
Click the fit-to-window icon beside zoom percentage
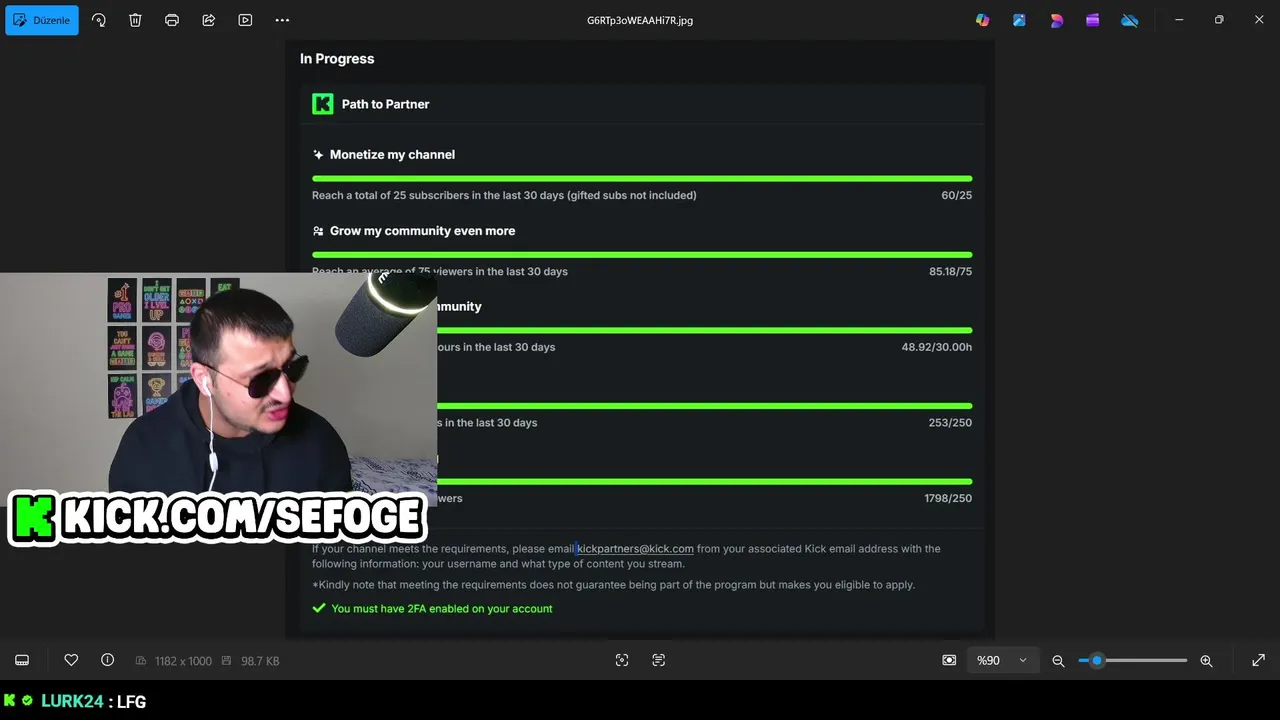[x=949, y=660]
